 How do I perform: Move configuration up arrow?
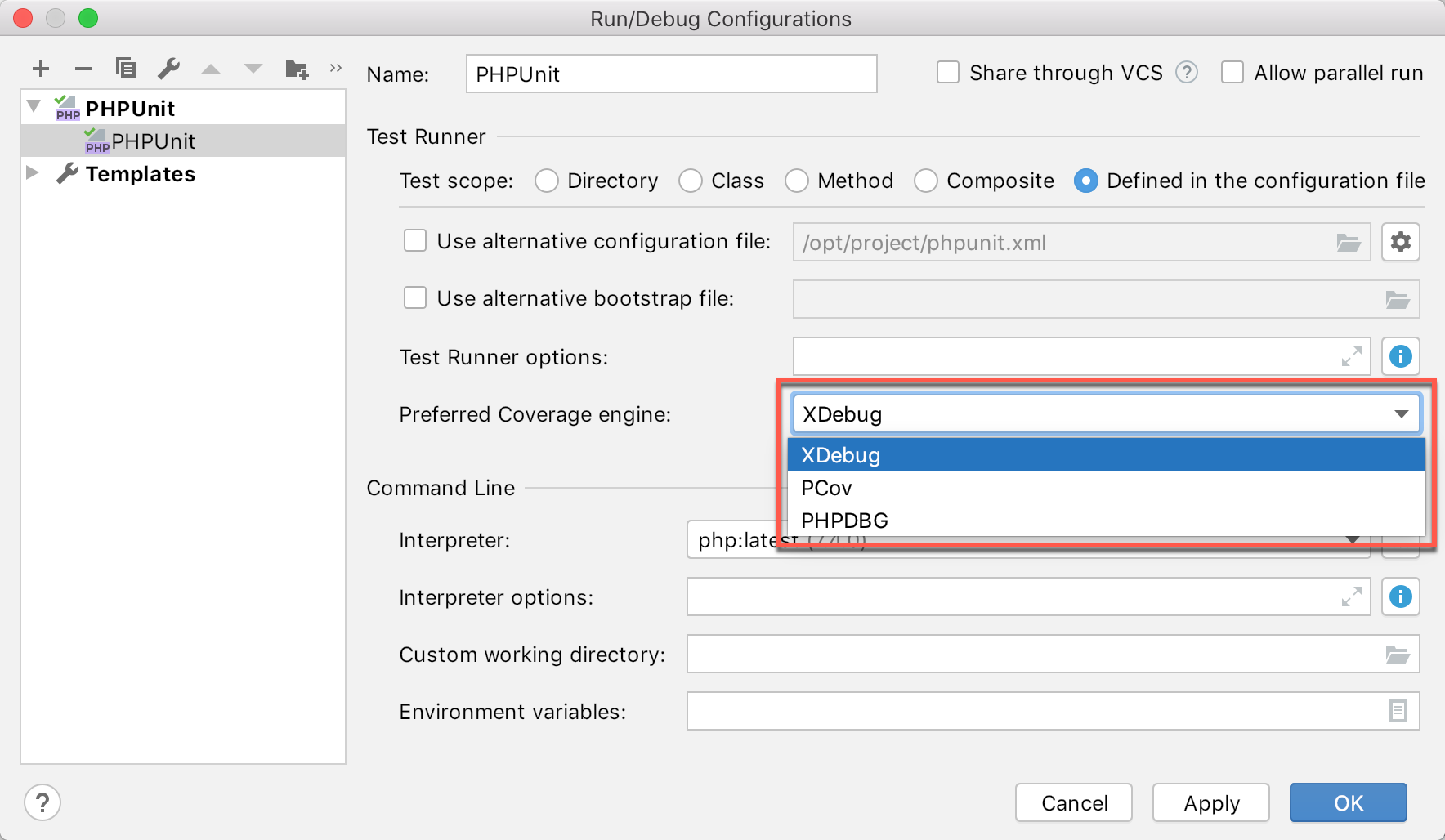pos(211,69)
